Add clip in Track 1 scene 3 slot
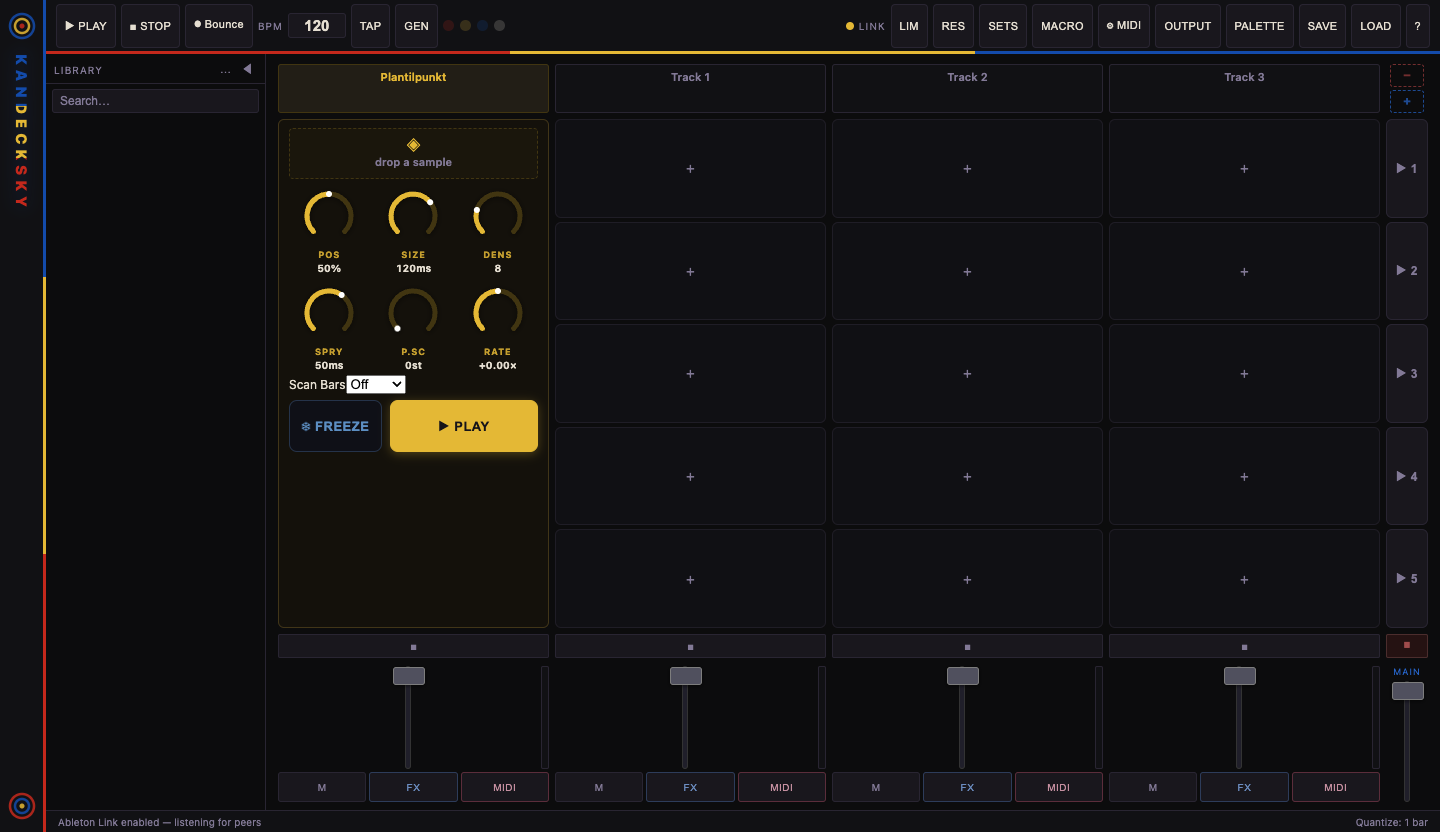Image resolution: width=1440 pixels, height=832 pixels. tap(690, 374)
